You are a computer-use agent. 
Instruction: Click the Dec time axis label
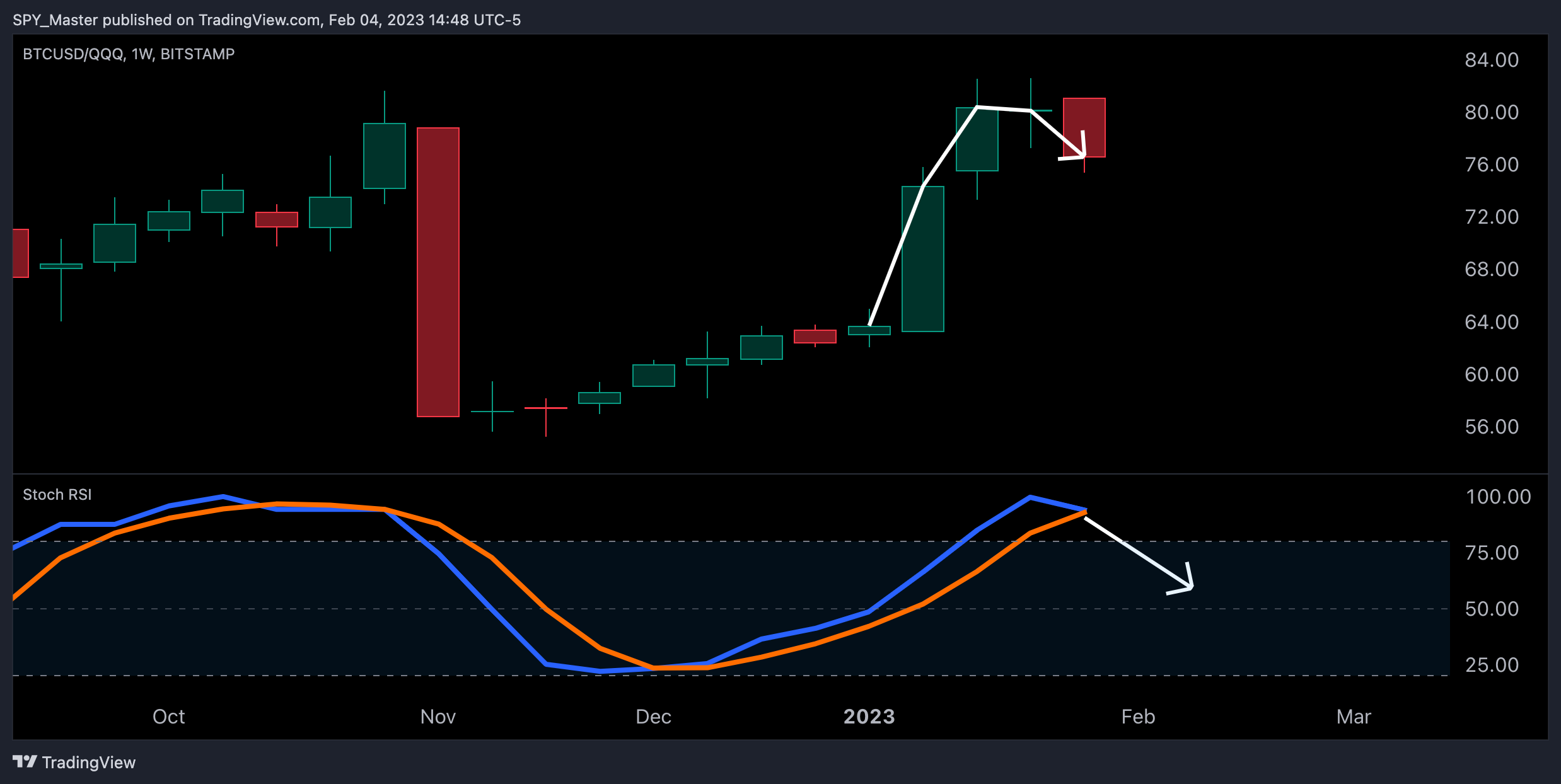coord(653,717)
